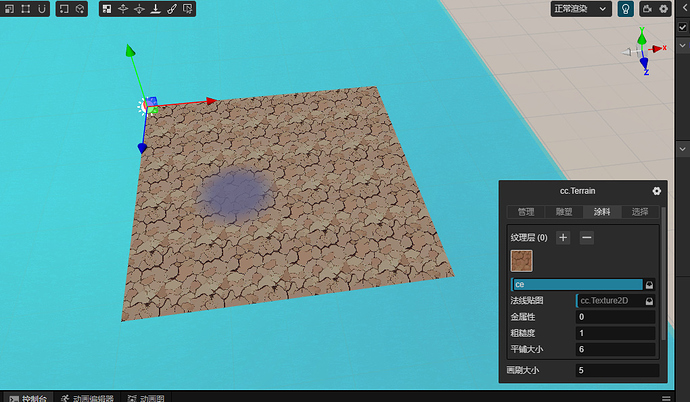Click the gray cone on view gizmo
This screenshot has width=690, height=402.
(x=628, y=52)
